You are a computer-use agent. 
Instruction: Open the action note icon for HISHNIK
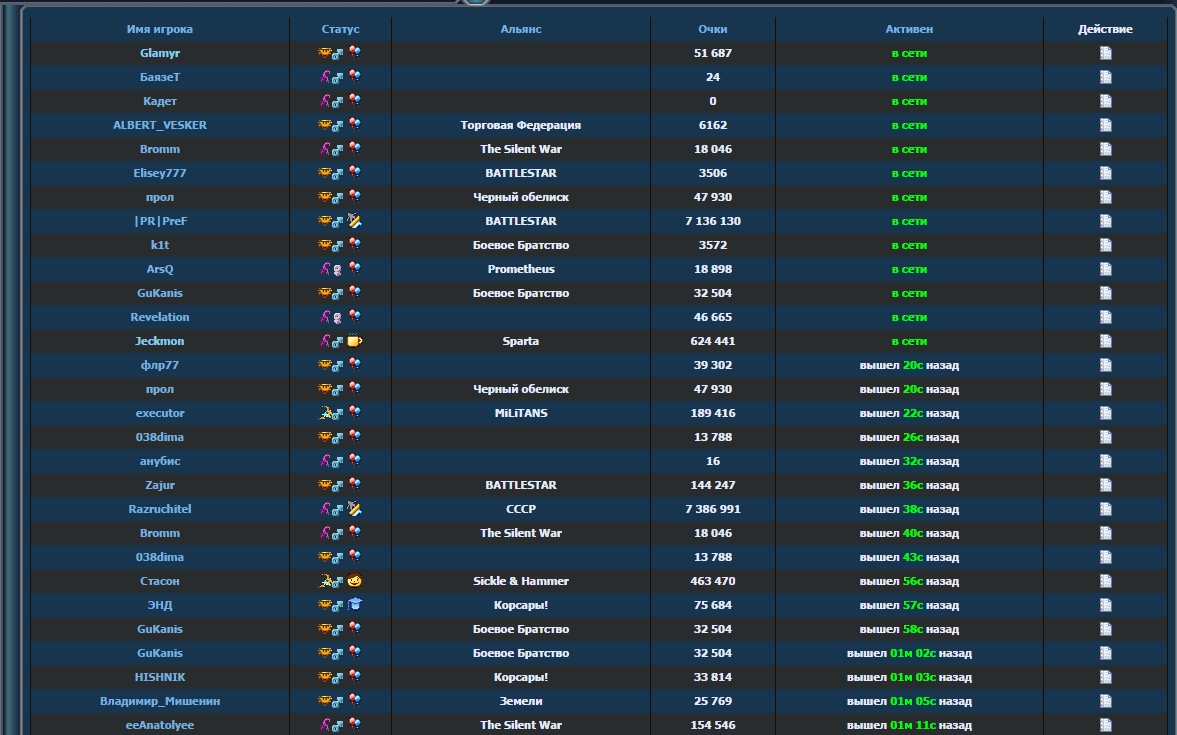coord(1105,677)
